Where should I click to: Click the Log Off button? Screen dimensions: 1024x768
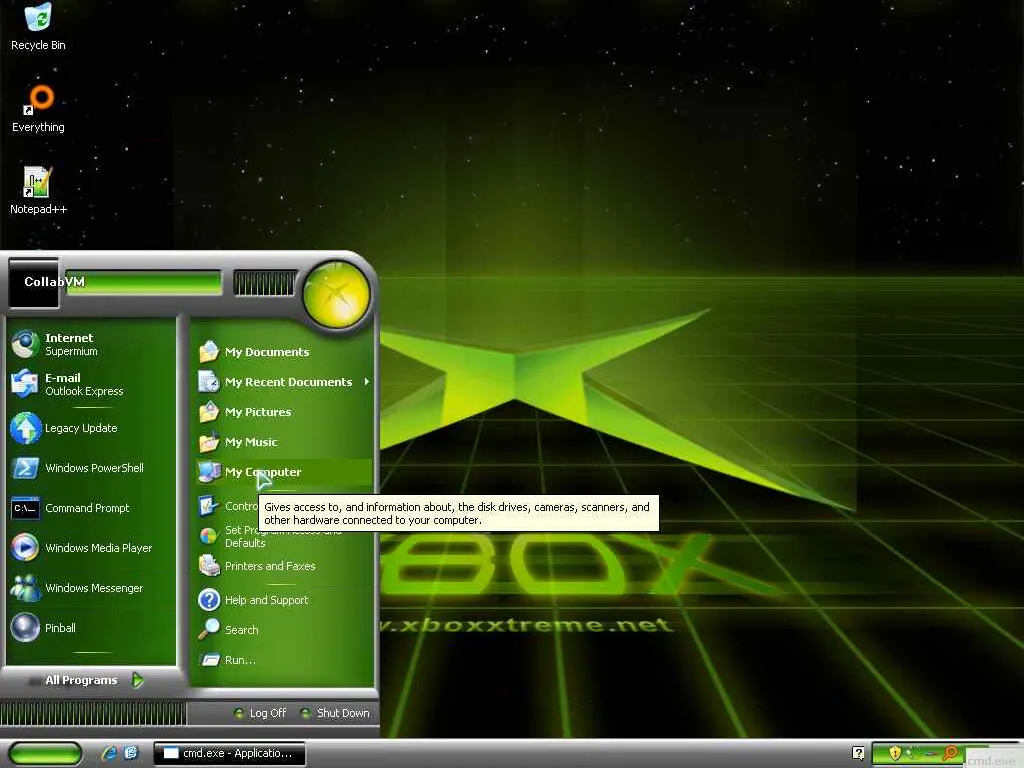[260, 713]
